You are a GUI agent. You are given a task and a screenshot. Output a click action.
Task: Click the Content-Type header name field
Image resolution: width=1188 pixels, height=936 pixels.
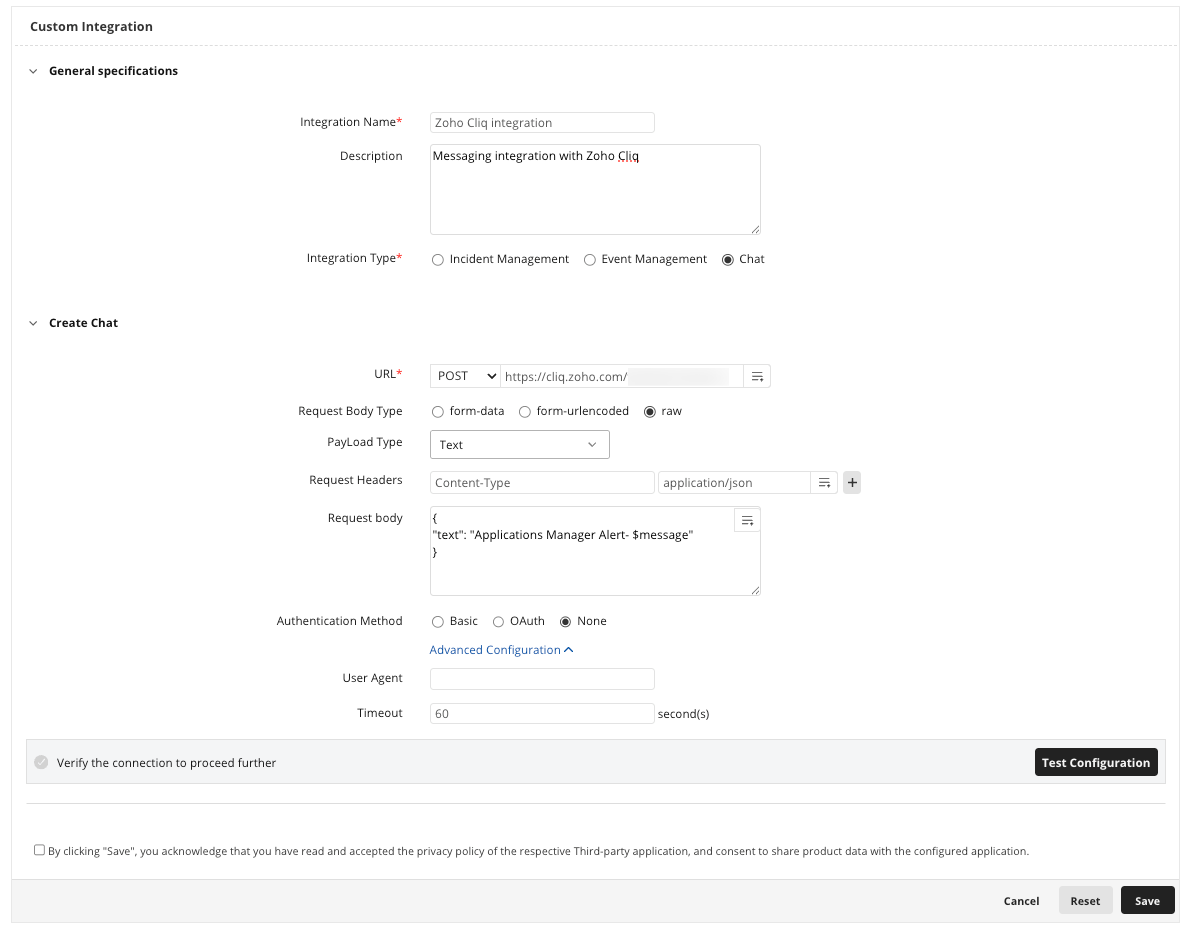coord(542,483)
